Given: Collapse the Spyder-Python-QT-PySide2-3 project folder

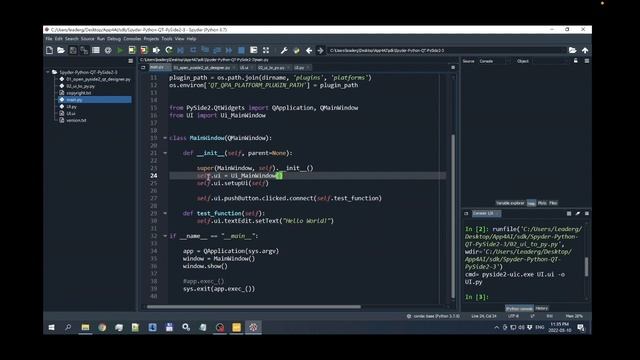Looking at the screenshot, I should click(48, 72).
